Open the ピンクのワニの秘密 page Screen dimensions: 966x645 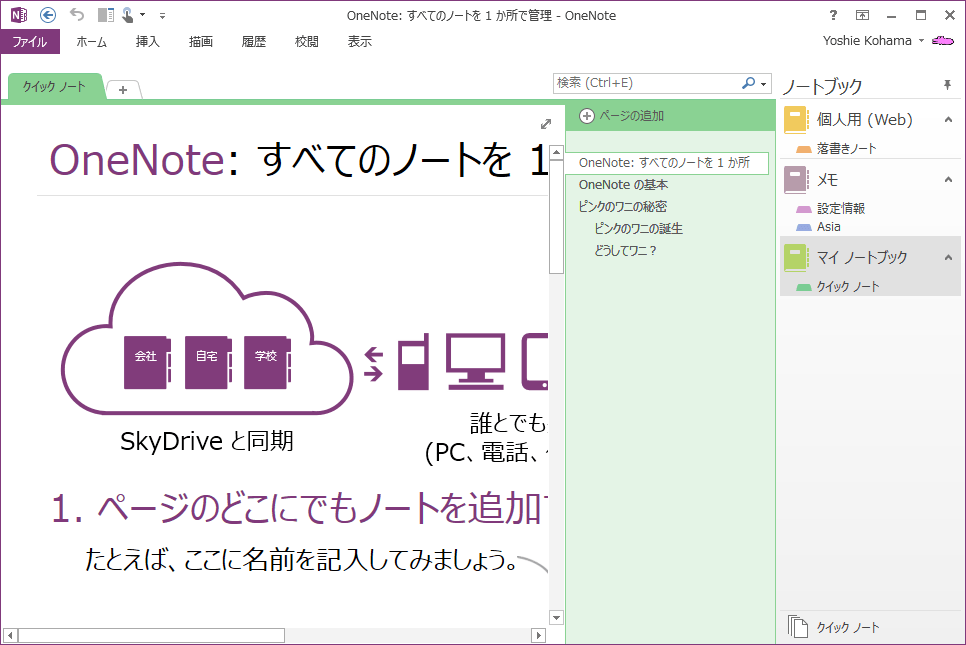click(622, 207)
